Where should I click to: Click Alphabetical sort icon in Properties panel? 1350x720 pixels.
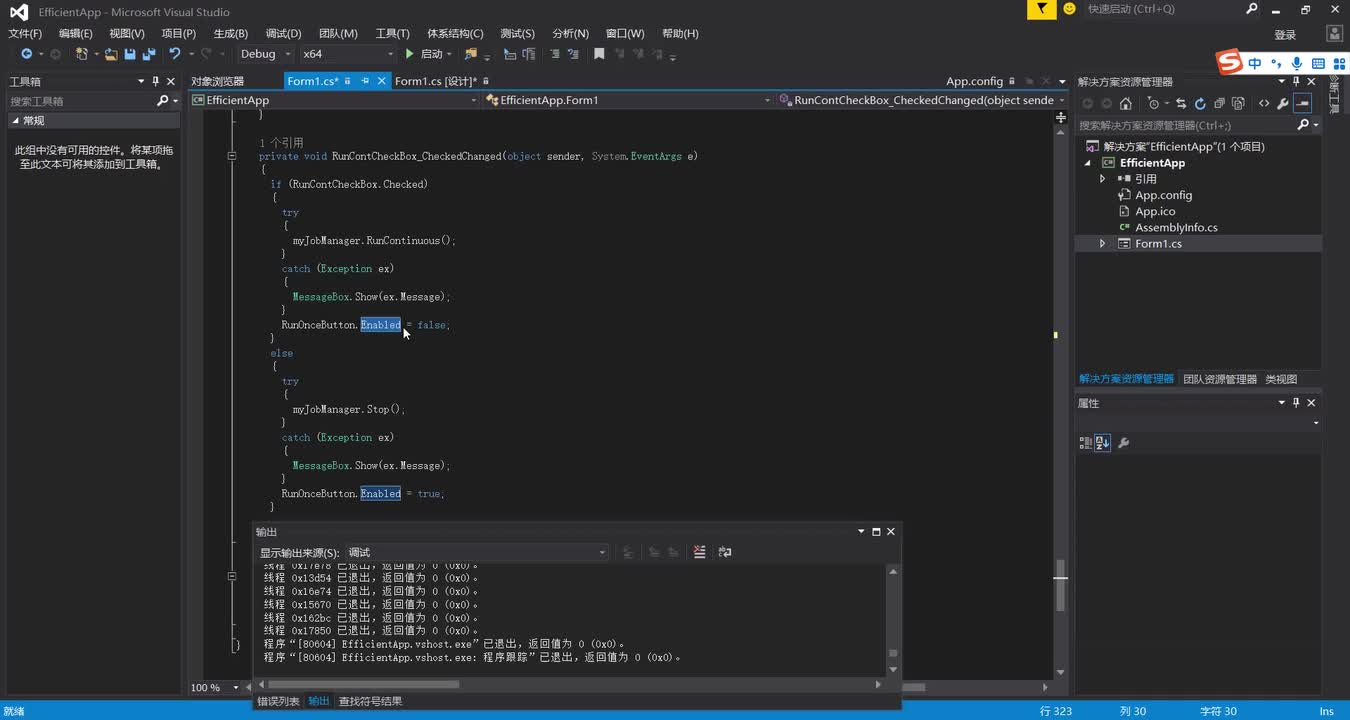pyautogui.click(x=1102, y=443)
